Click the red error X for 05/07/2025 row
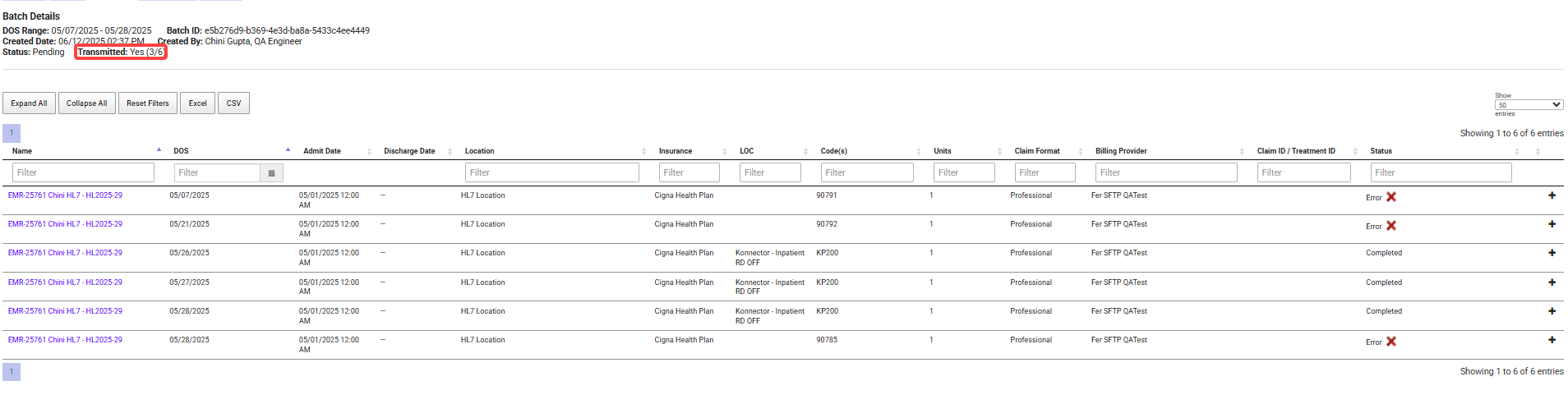This screenshot has width=1568, height=404. pyautogui.click(x=1391, y=197)
